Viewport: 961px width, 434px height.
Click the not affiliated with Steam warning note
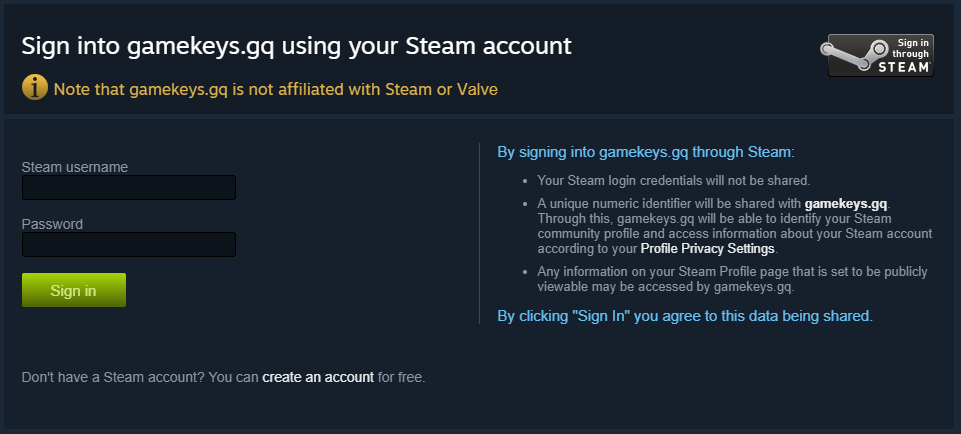(276, 89)
